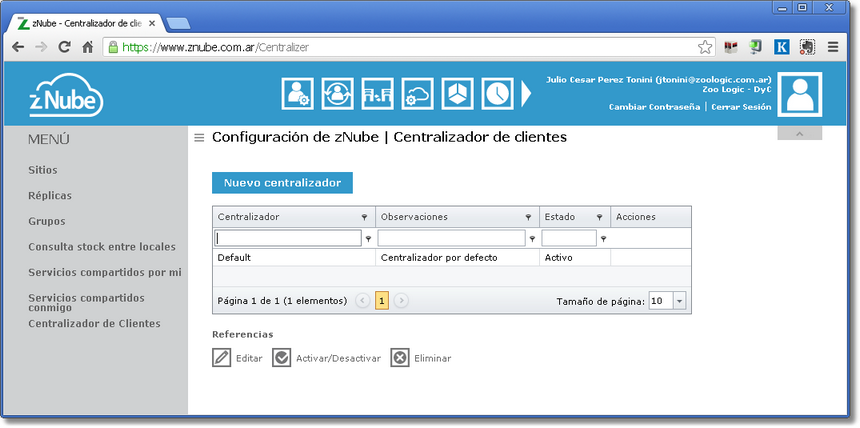Bookmark page with the star icon
Screen dimensions: 860x428
click(x=705, y=46)
